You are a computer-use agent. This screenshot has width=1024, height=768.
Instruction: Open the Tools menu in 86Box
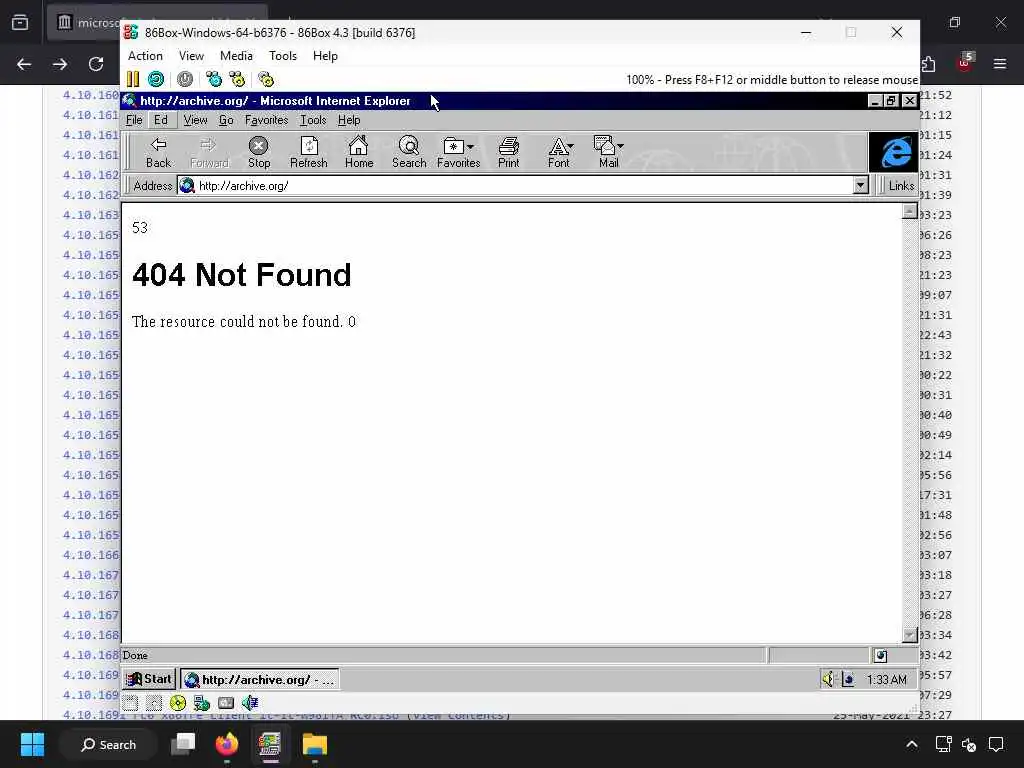pos(283,56)
